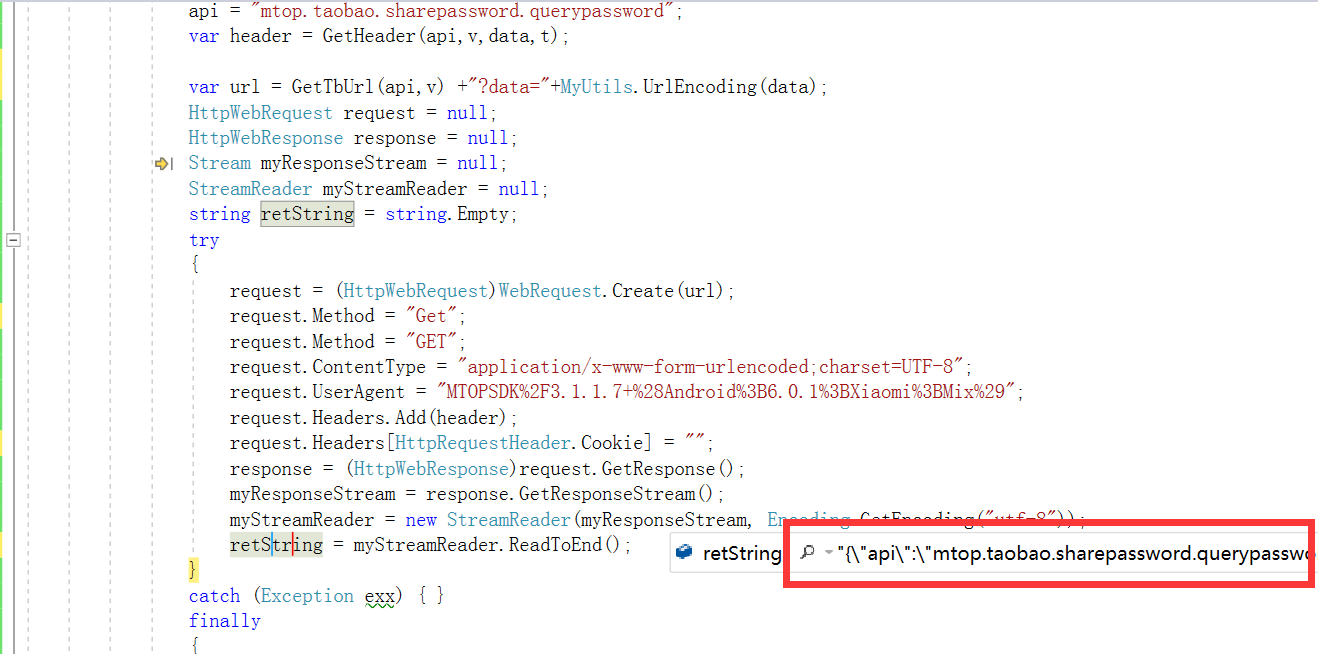1318x654 pixels.
Task: Collapse the try block outline toggle
Action: pyautogui.click(x=14, y=240)
